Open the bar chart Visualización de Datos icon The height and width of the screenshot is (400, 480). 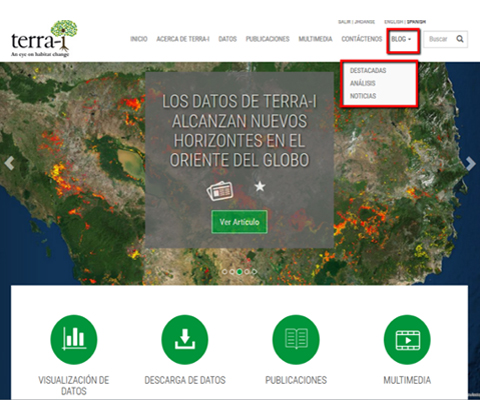[x=74, y=339]
